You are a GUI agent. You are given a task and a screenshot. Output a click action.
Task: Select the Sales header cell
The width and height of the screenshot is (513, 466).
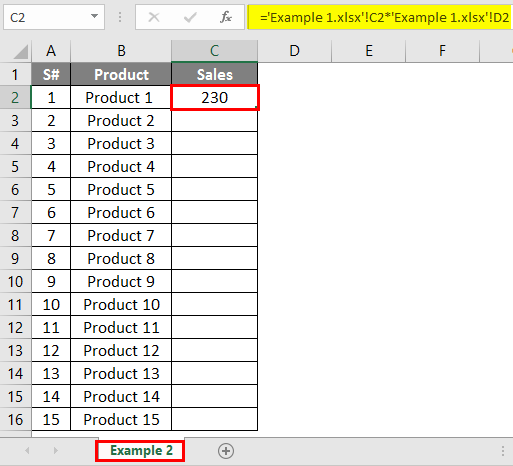[214, 74]
